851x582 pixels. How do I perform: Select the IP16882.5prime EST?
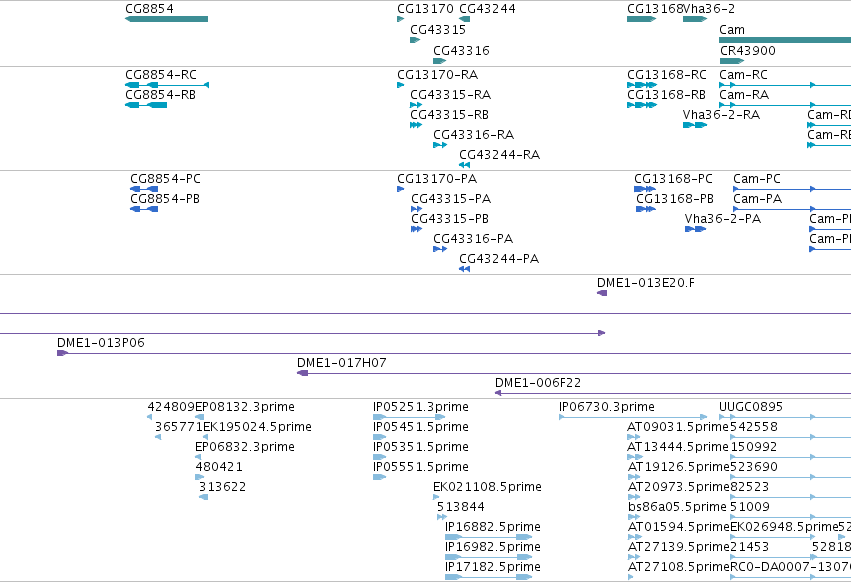click(488, 537)
